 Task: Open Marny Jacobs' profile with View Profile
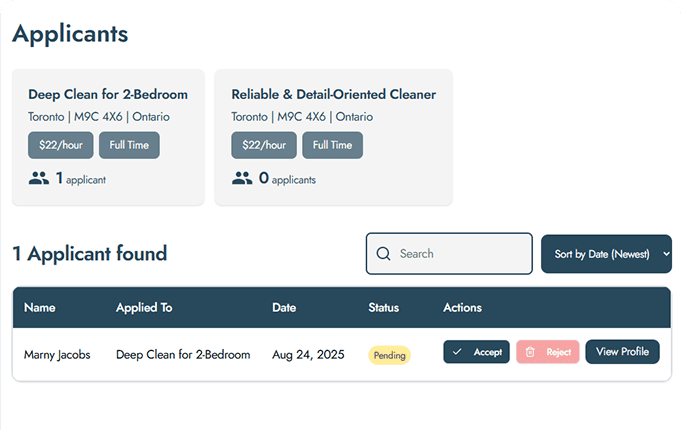622,352
